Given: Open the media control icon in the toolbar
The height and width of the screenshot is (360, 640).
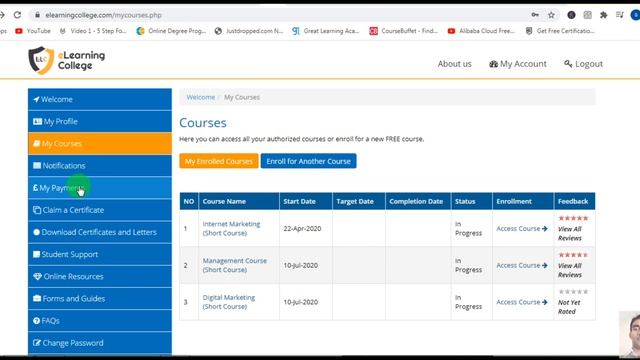Looking at the screenshot, I should tap(620, 15).
